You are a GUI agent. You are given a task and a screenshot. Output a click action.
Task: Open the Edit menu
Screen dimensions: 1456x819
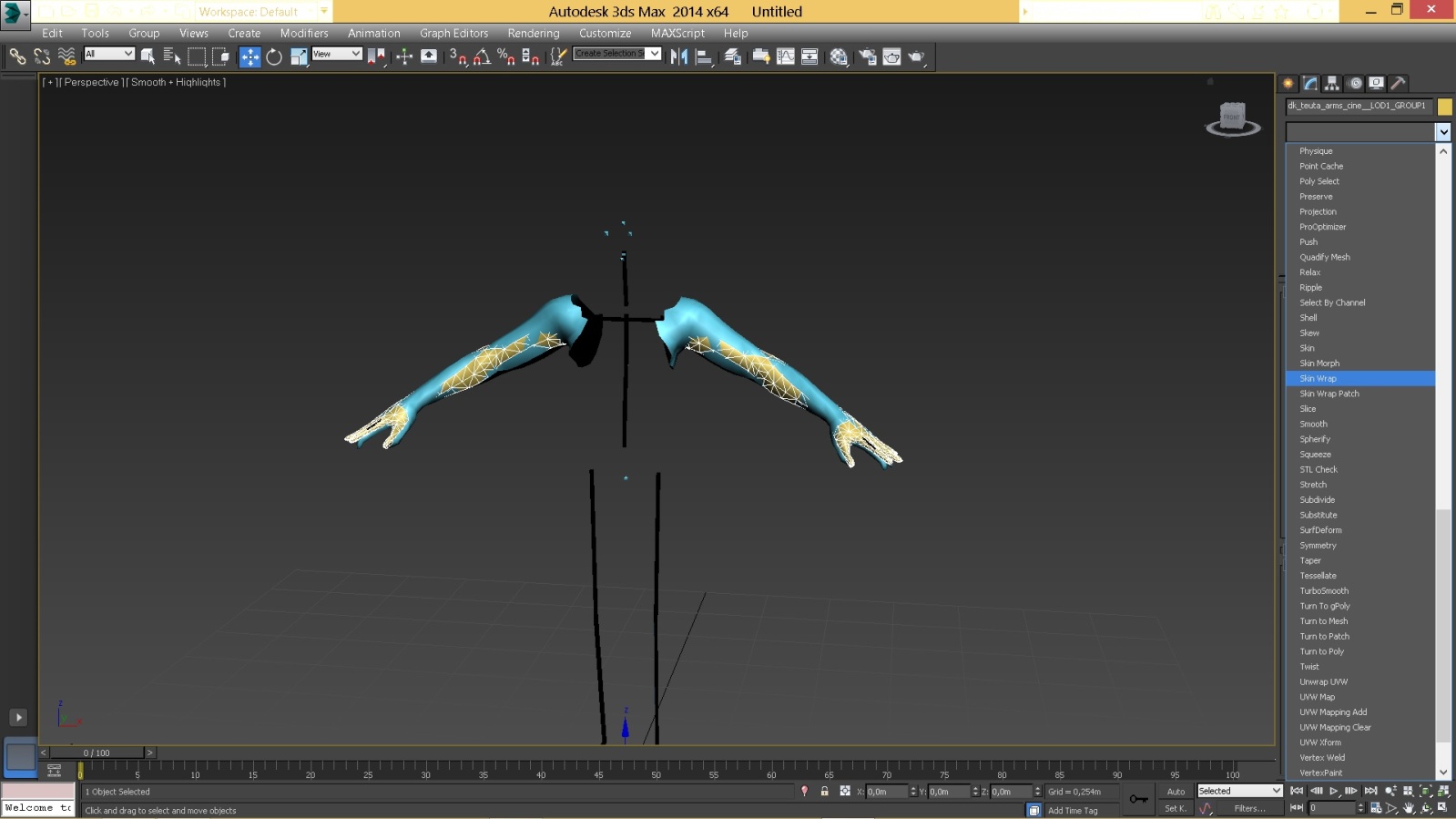[x=53, y=33]
